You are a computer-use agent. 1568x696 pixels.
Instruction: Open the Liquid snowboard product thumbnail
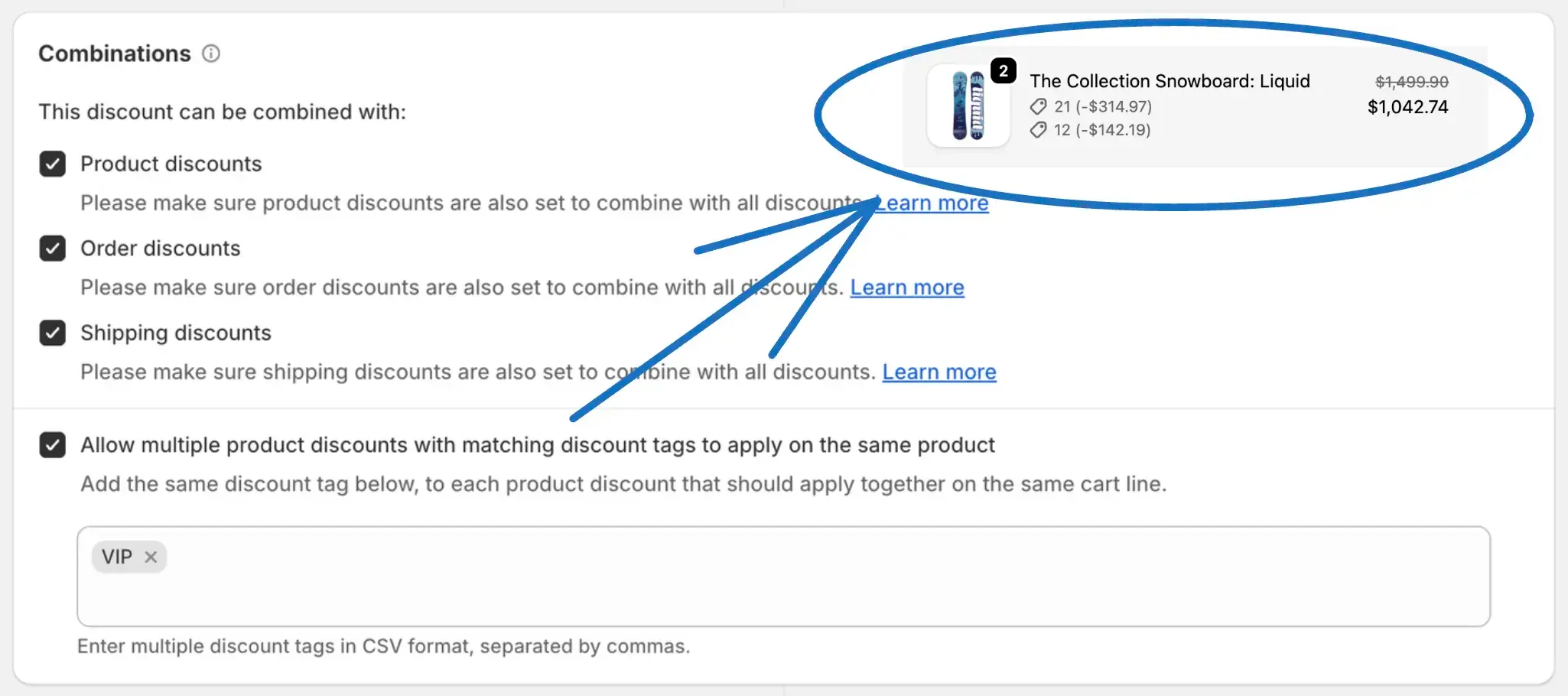click(x=968, y=106)
